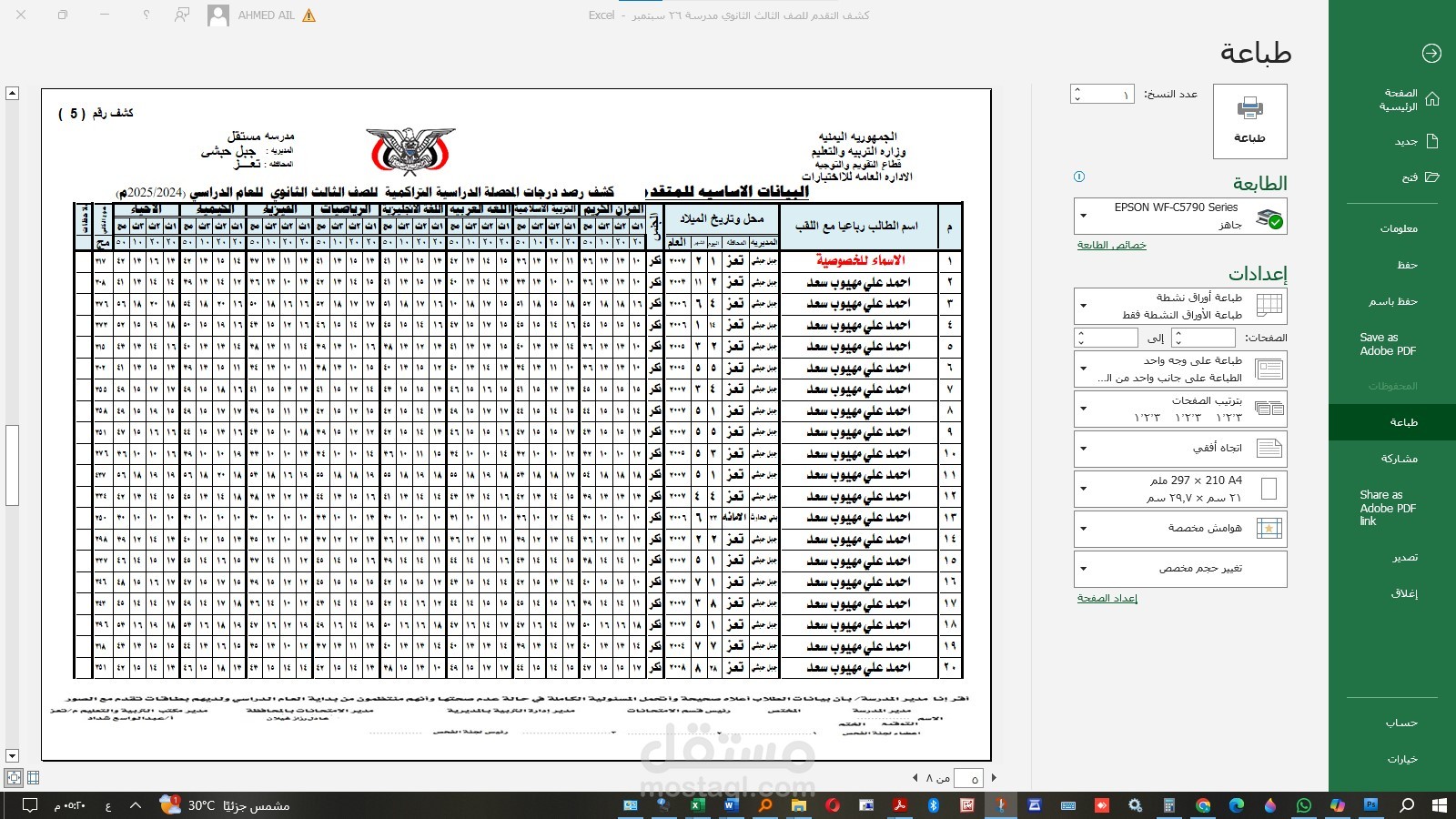Click the إلى to-page field
This screenshot has height=819, width=1456.
click(x=1112, y=338)
